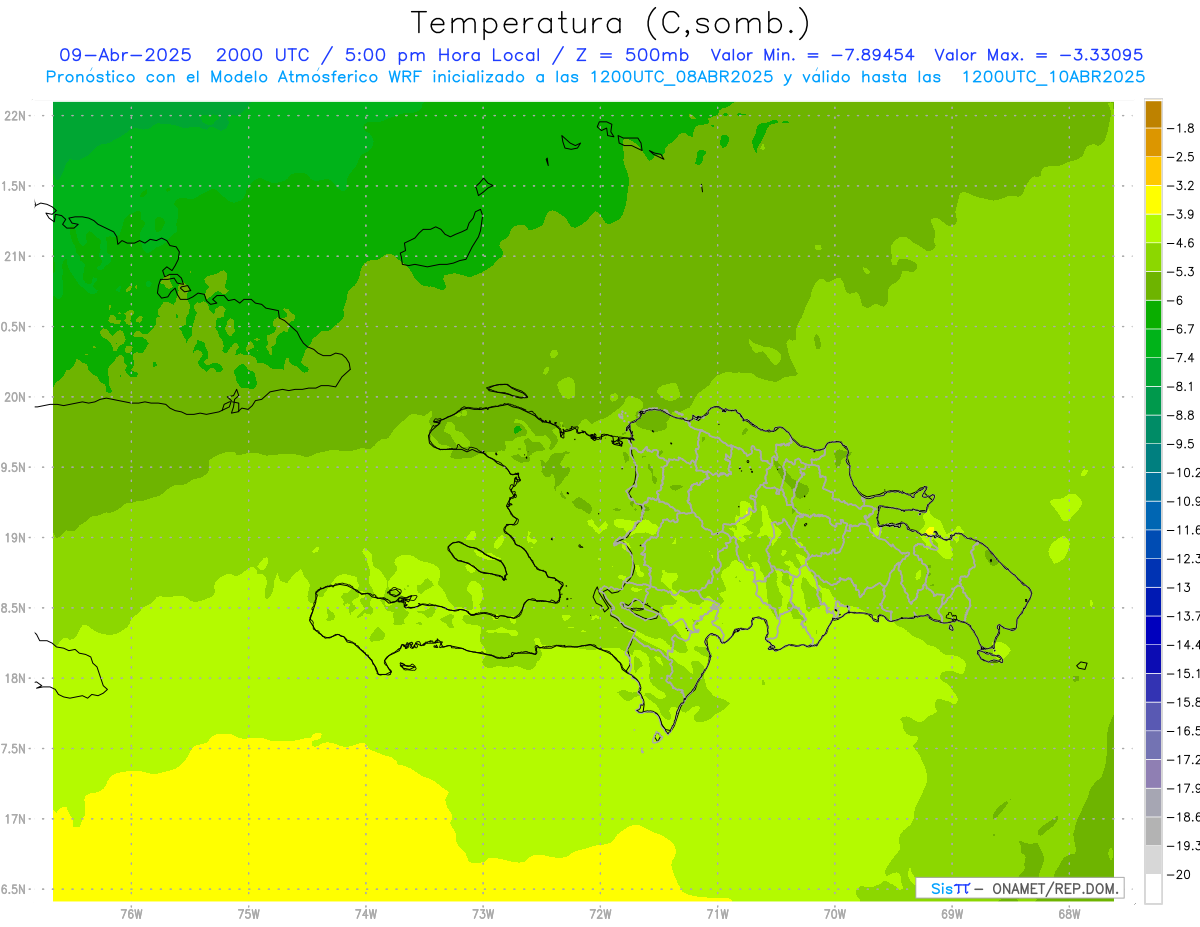Click the valid-until time "1200UTC_10ABR2025"

pyautogui.click(x=1053, y=77)
